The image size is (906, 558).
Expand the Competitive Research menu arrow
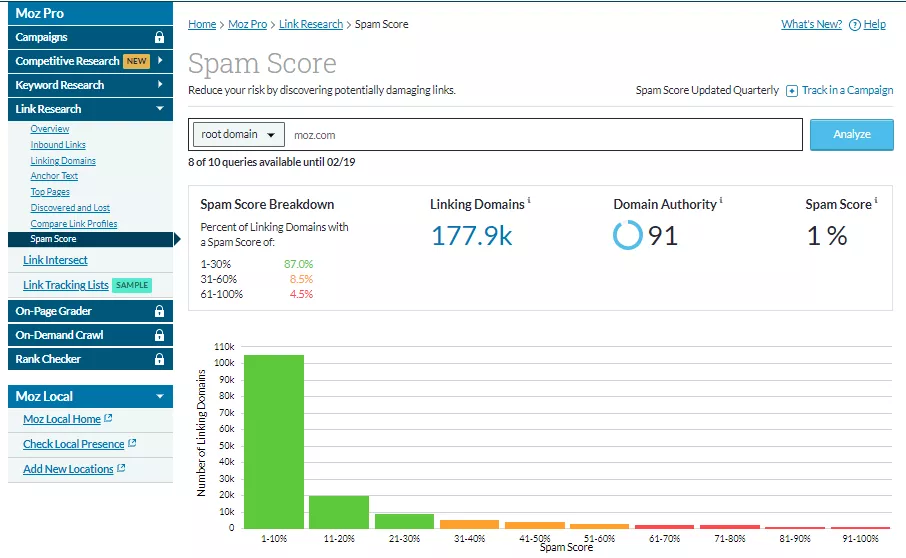(160, 61)
